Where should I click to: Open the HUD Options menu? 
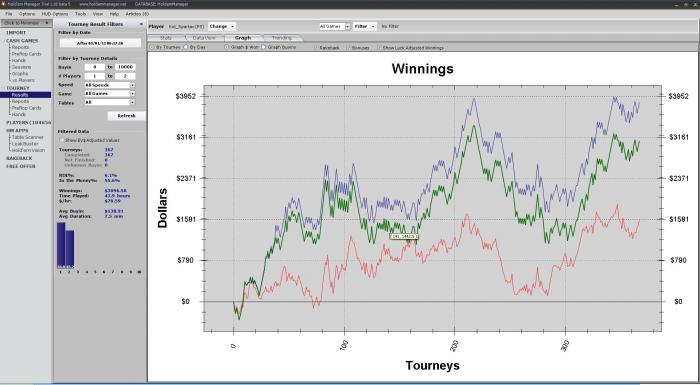(54, 14)
